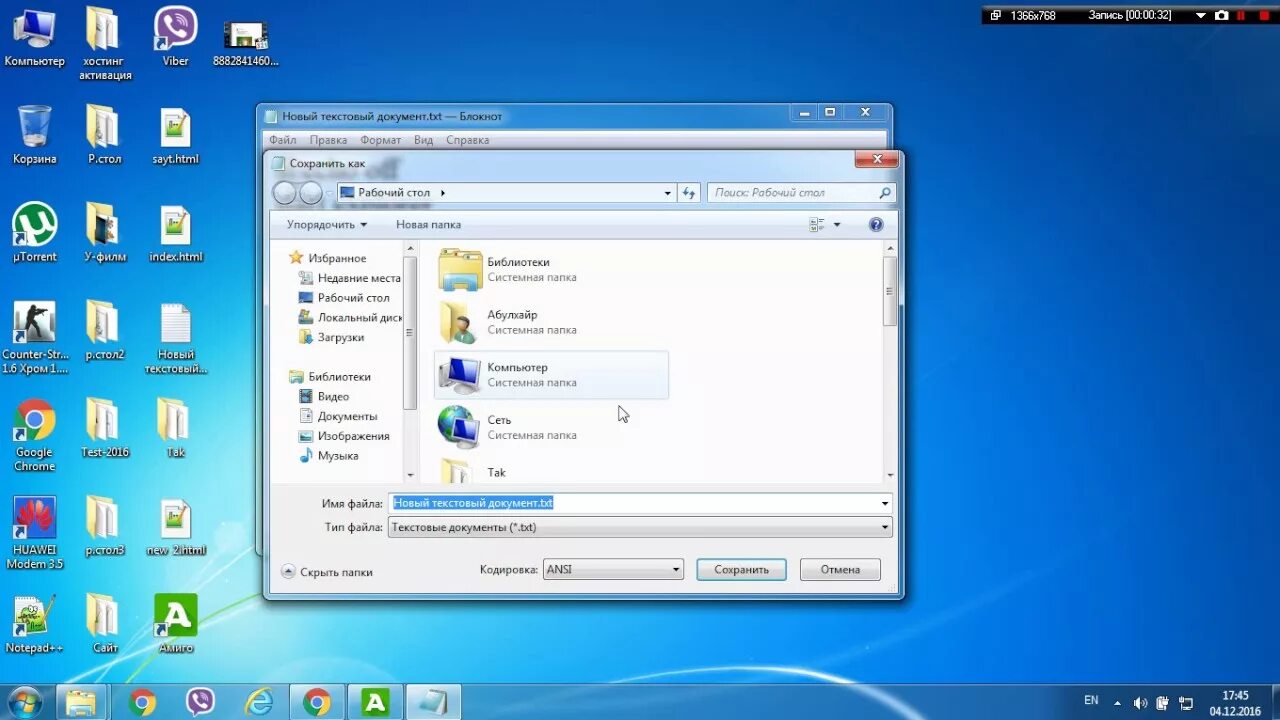Open index.html file on desktop
This screenshot has width=1280, height=720.
[x=175, y=233]
